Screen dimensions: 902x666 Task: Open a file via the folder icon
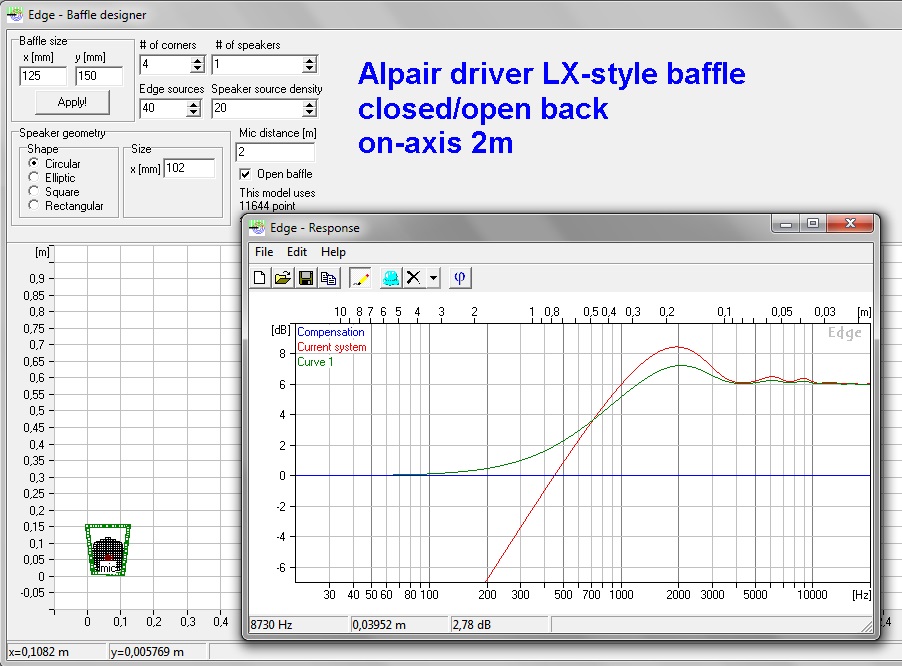coord(282,278)
